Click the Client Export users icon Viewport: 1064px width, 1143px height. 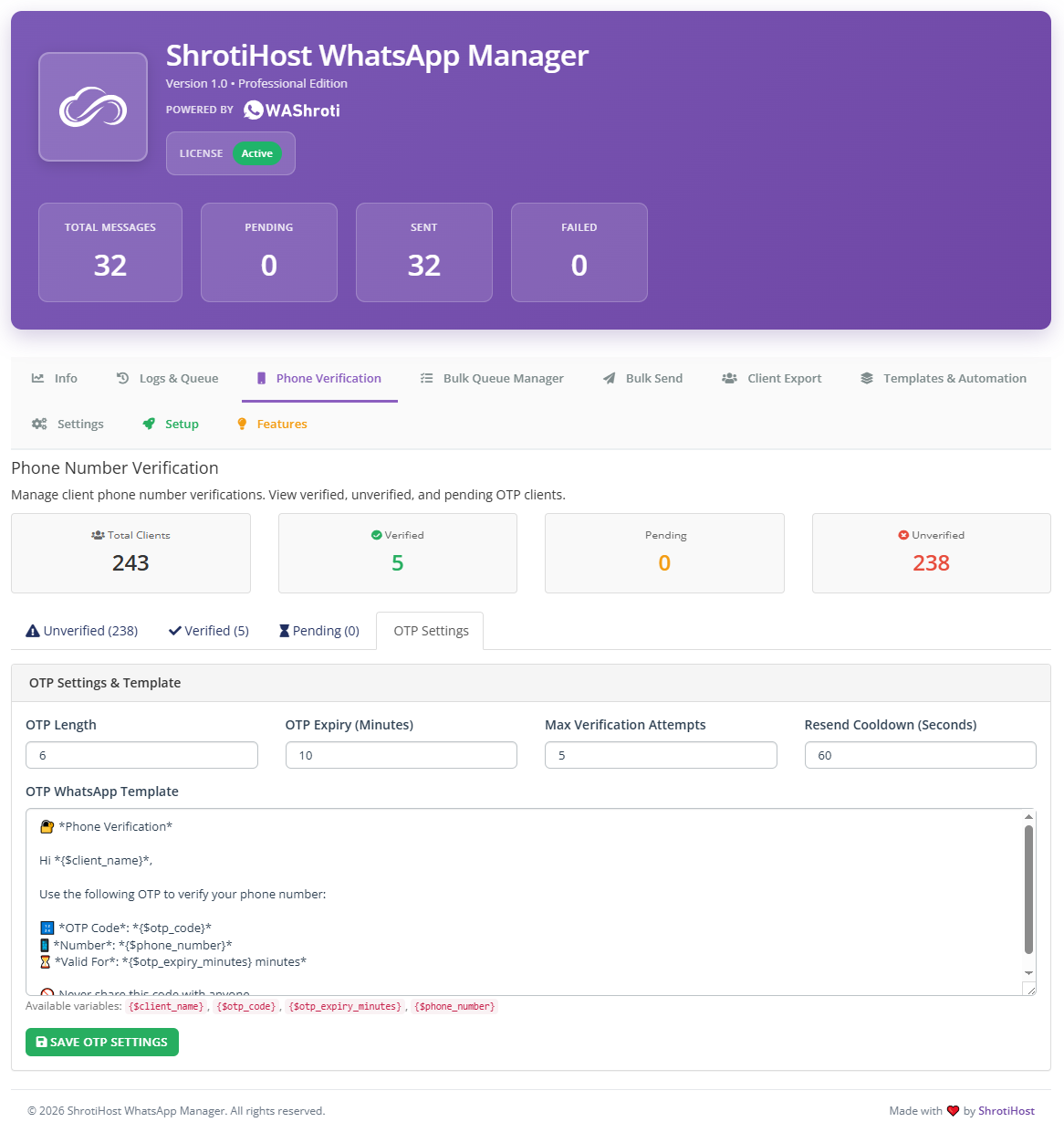coord(729,378)
